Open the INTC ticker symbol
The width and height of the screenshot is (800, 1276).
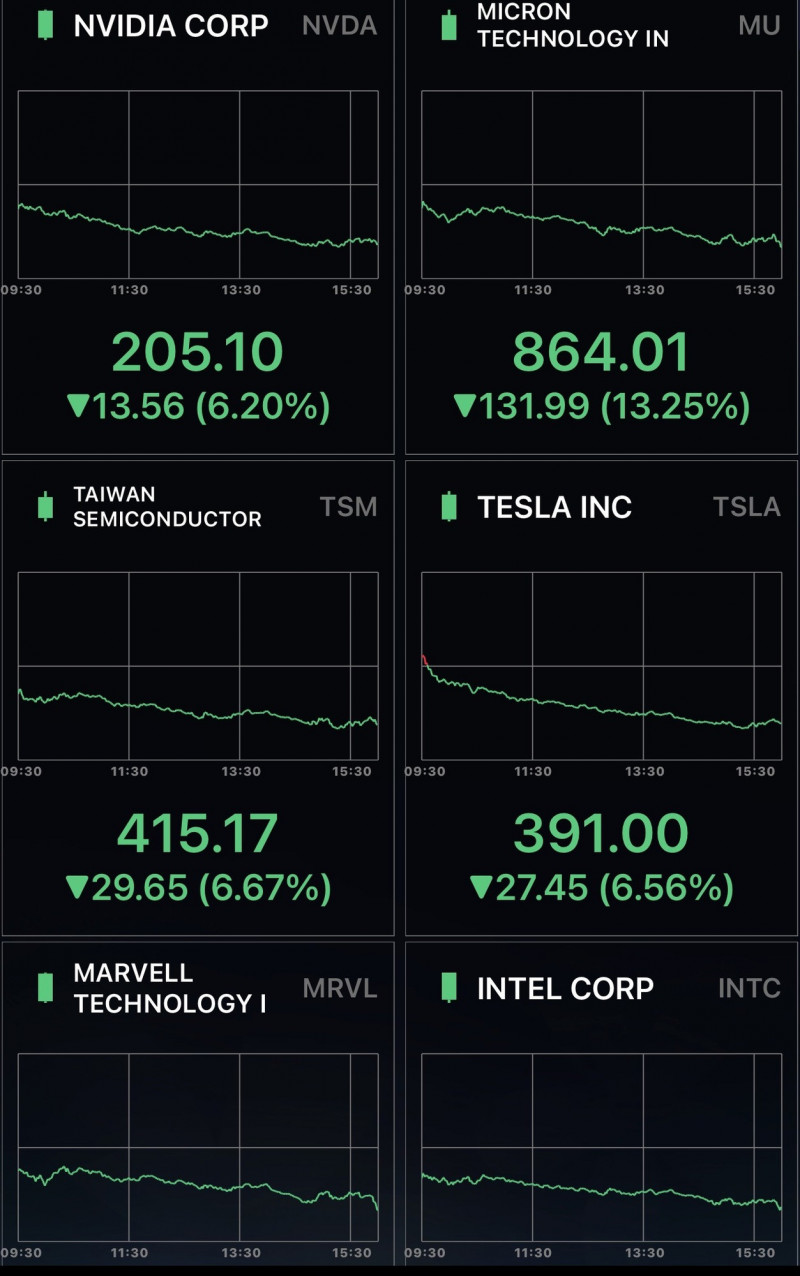coord(749,989)
